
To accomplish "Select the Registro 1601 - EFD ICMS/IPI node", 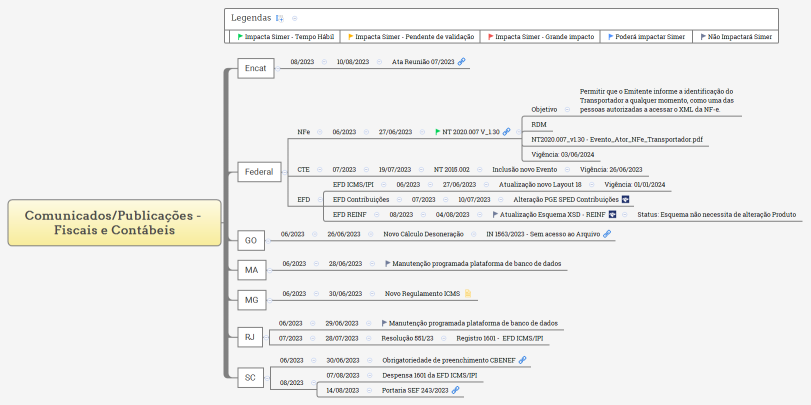I will 500,338.
